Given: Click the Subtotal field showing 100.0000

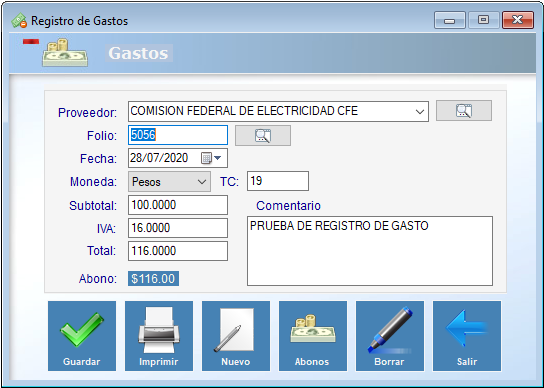Looking at the screenshot, I should pos(178,205).
